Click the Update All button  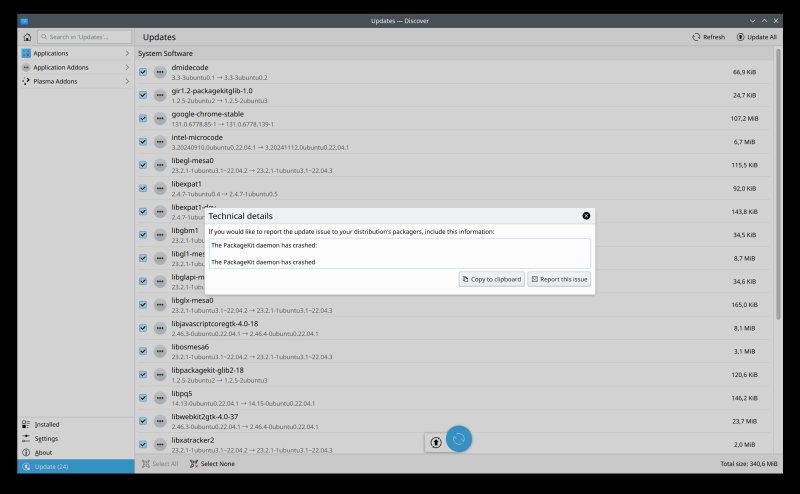pos(757,37)
